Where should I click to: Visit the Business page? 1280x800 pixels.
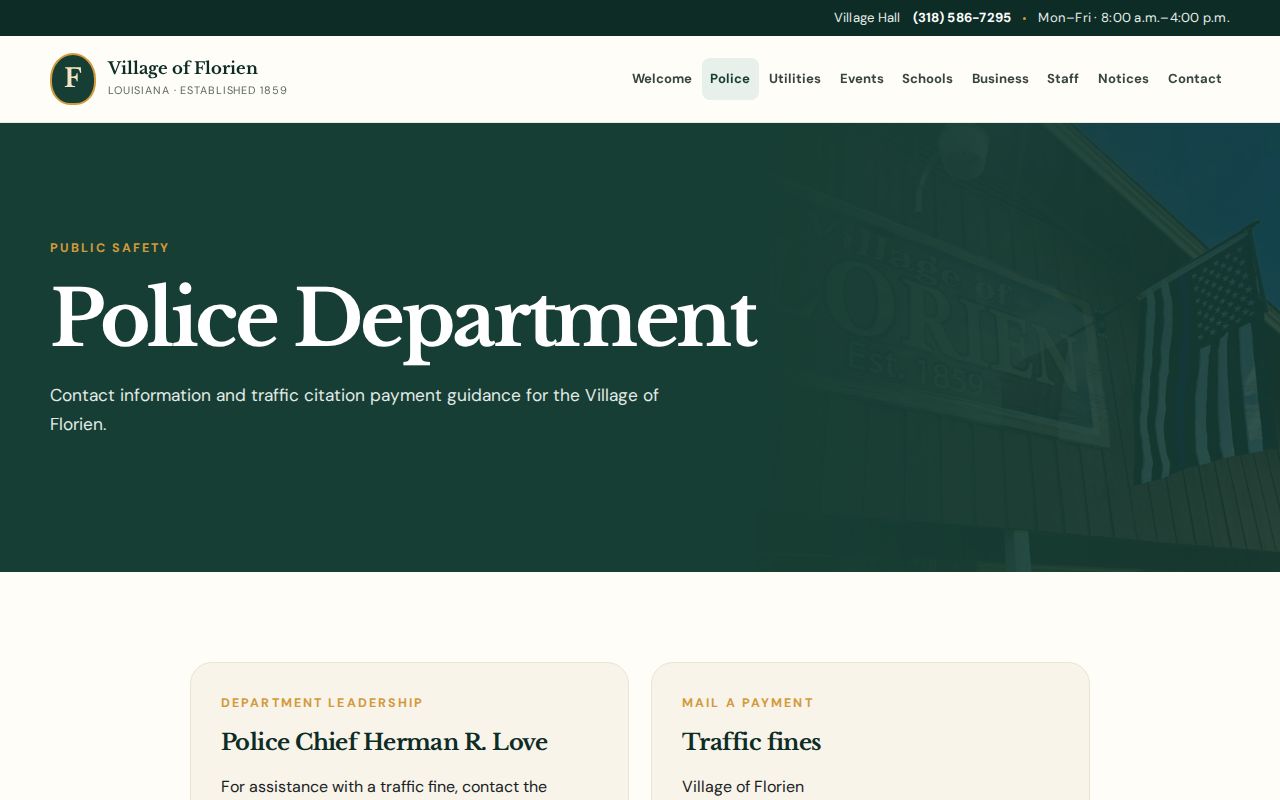1000,79
